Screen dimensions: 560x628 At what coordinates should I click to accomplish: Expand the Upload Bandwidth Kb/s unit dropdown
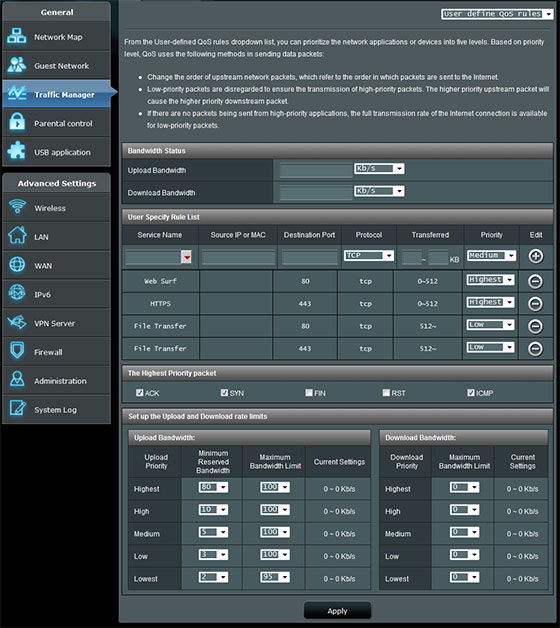tap(379, 169)
